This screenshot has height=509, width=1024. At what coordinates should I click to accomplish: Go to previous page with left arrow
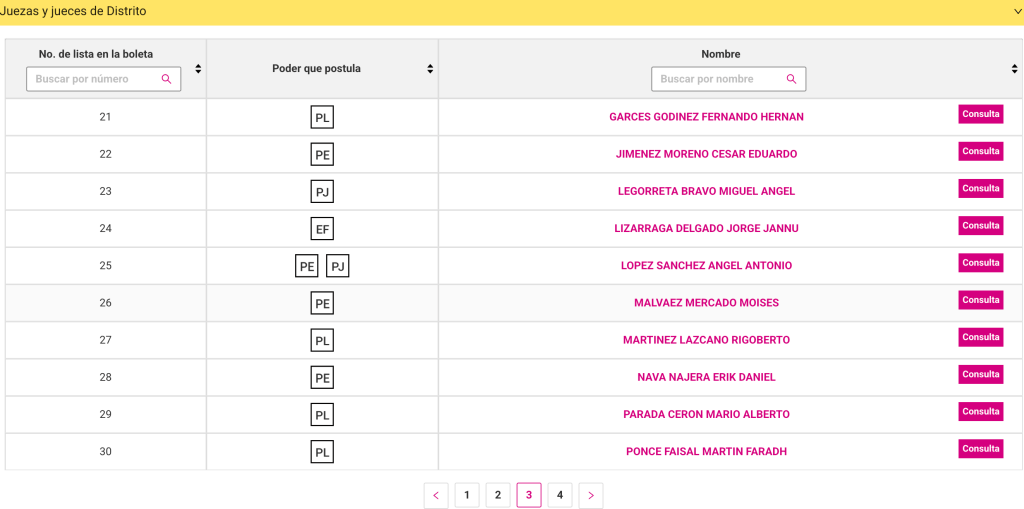436,495
